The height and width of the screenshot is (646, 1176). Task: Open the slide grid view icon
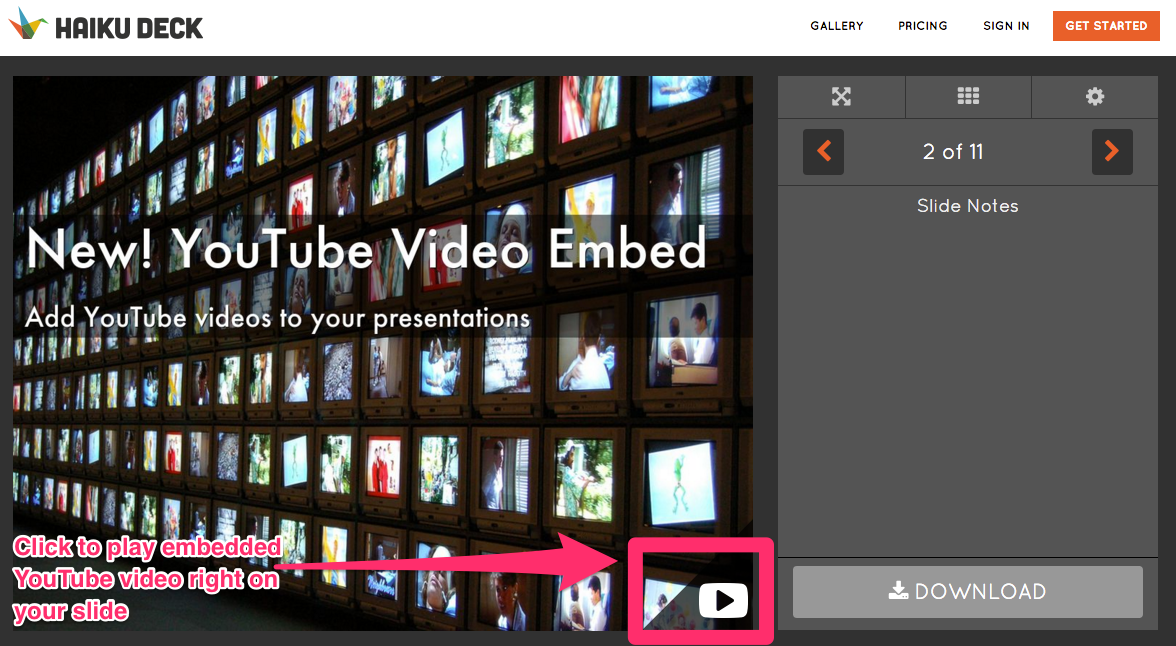(968, 96)
